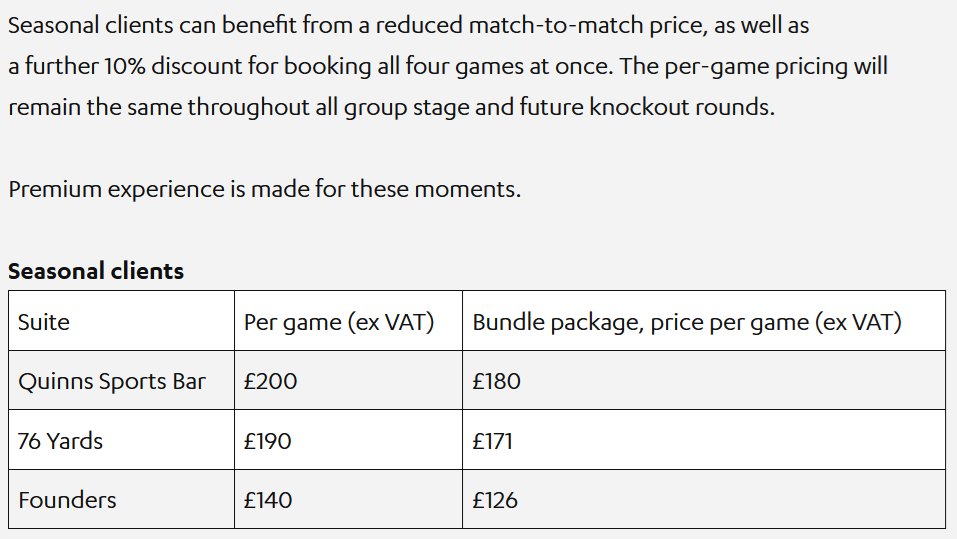Click the 'Premium experience is made' sentence
This screenshot has height=539, width=957.
pos(265,189)
